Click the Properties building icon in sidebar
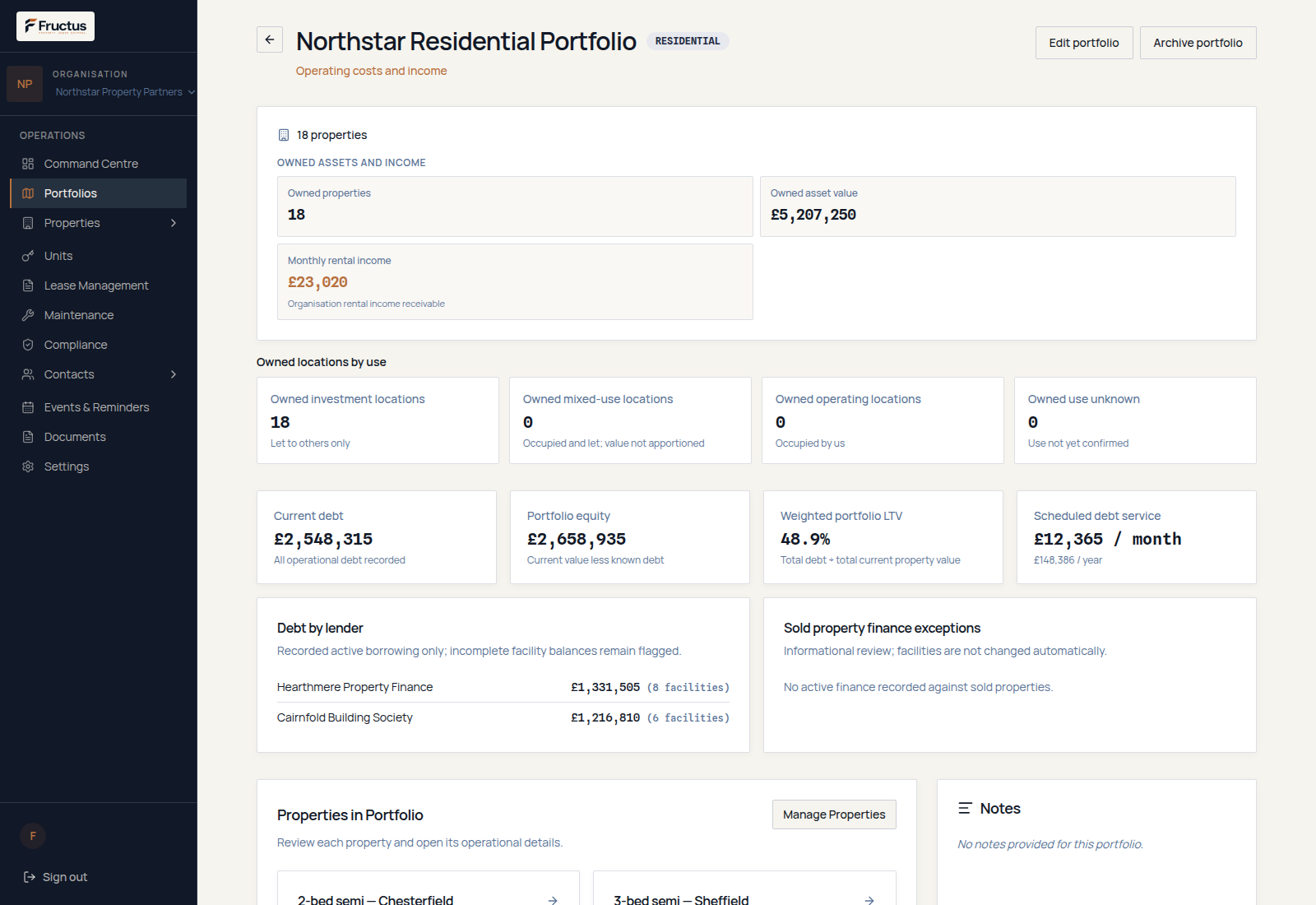The width and height of the screenshot is (1316, 905). (28, 223)
